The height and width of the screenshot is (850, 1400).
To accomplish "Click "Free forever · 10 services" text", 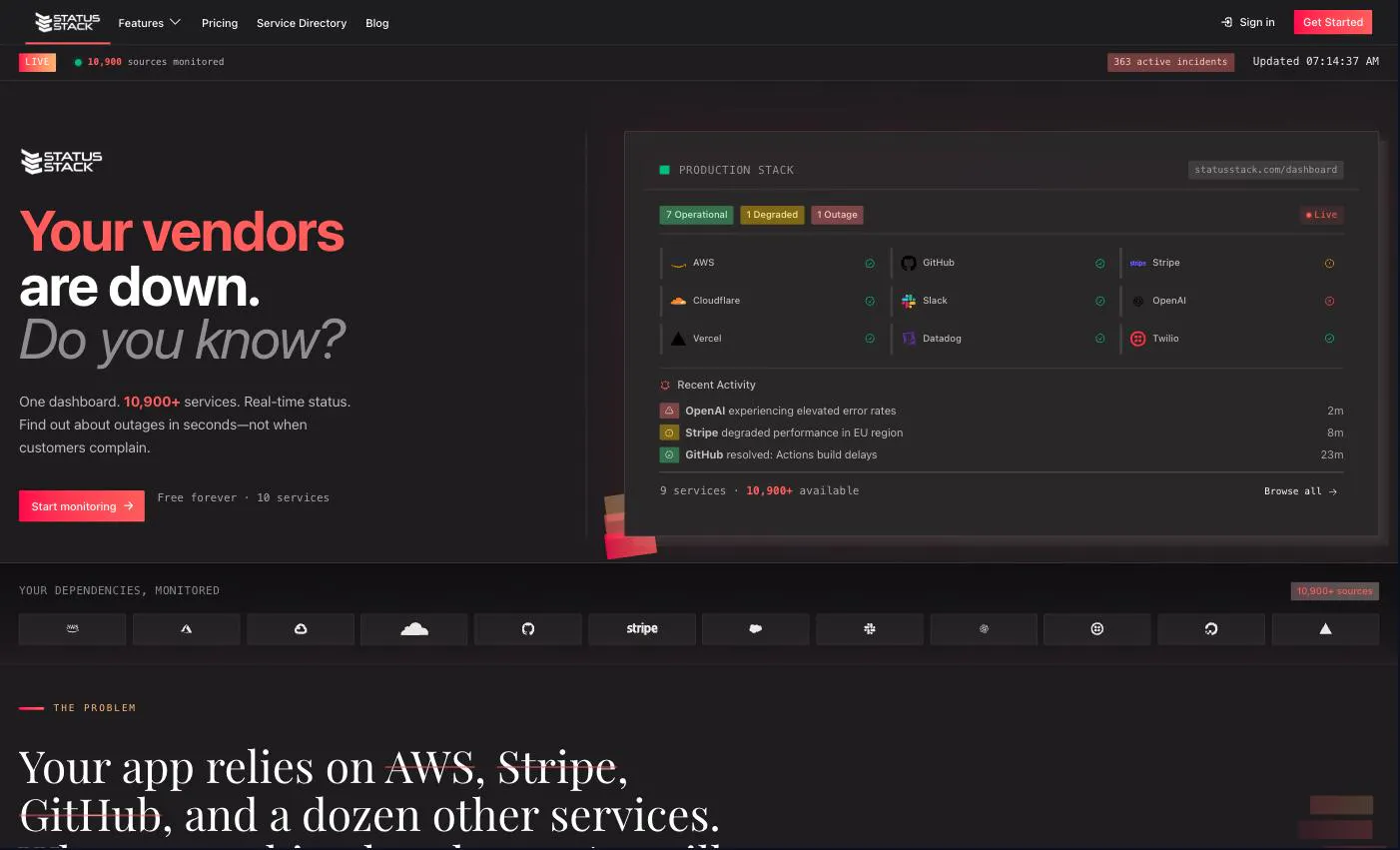I will pos(243,497).
